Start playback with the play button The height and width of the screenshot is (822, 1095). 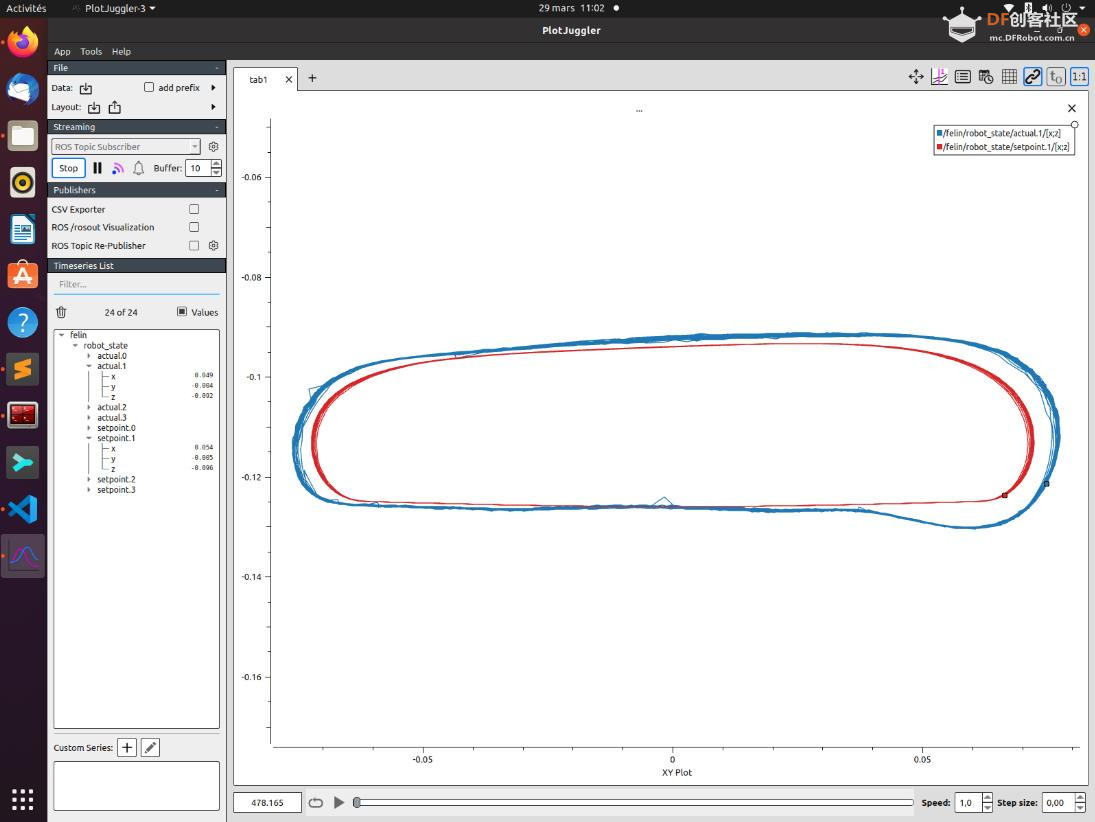(x=339, y=802)
